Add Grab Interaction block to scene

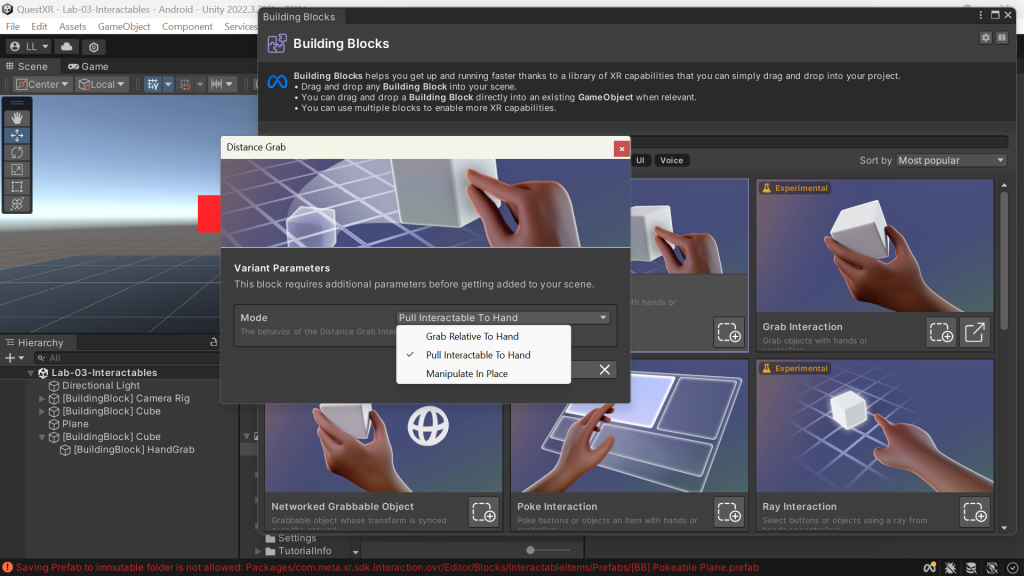point(941,332)
